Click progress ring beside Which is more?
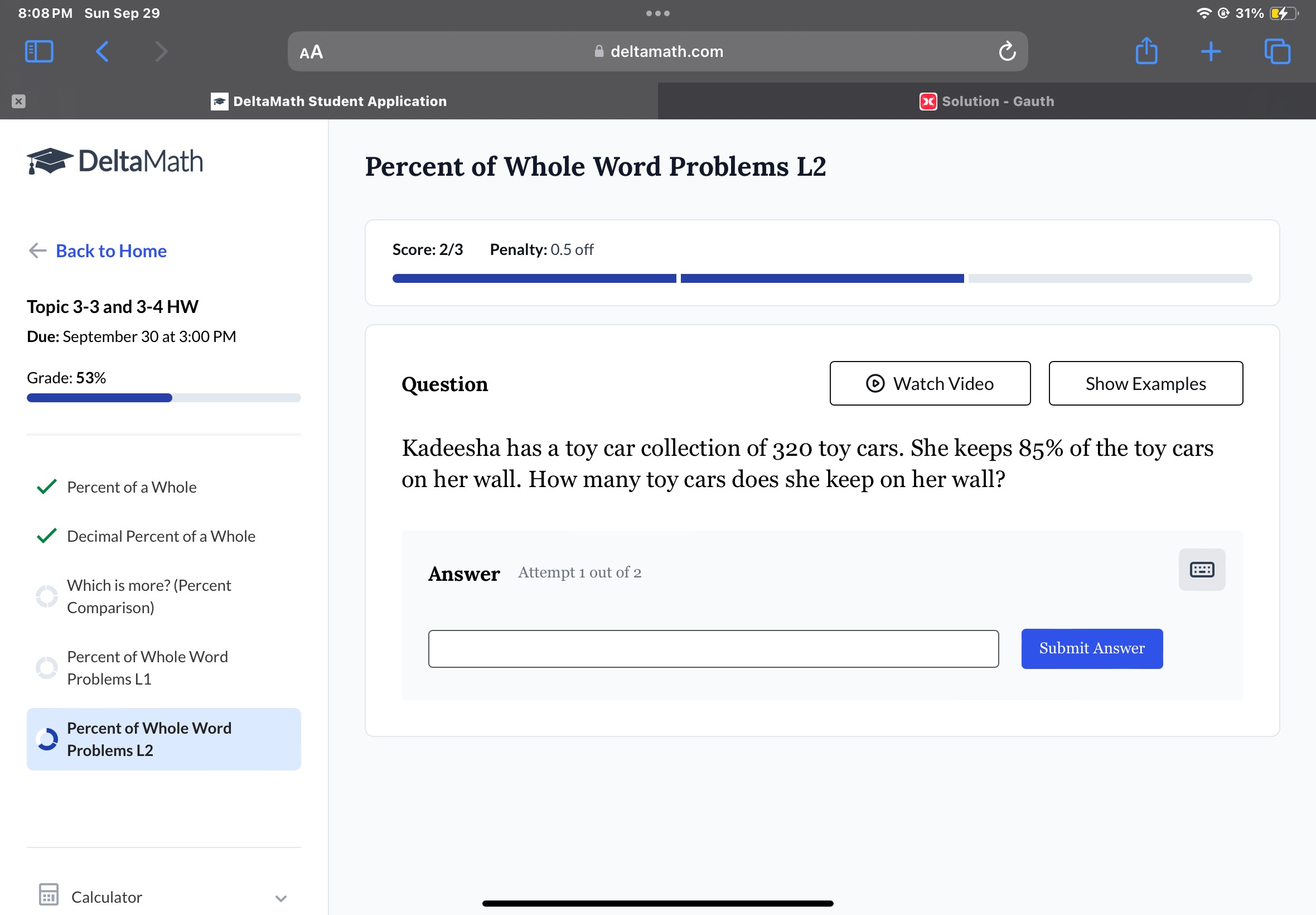1316x915 pixels. pos(46,596)
